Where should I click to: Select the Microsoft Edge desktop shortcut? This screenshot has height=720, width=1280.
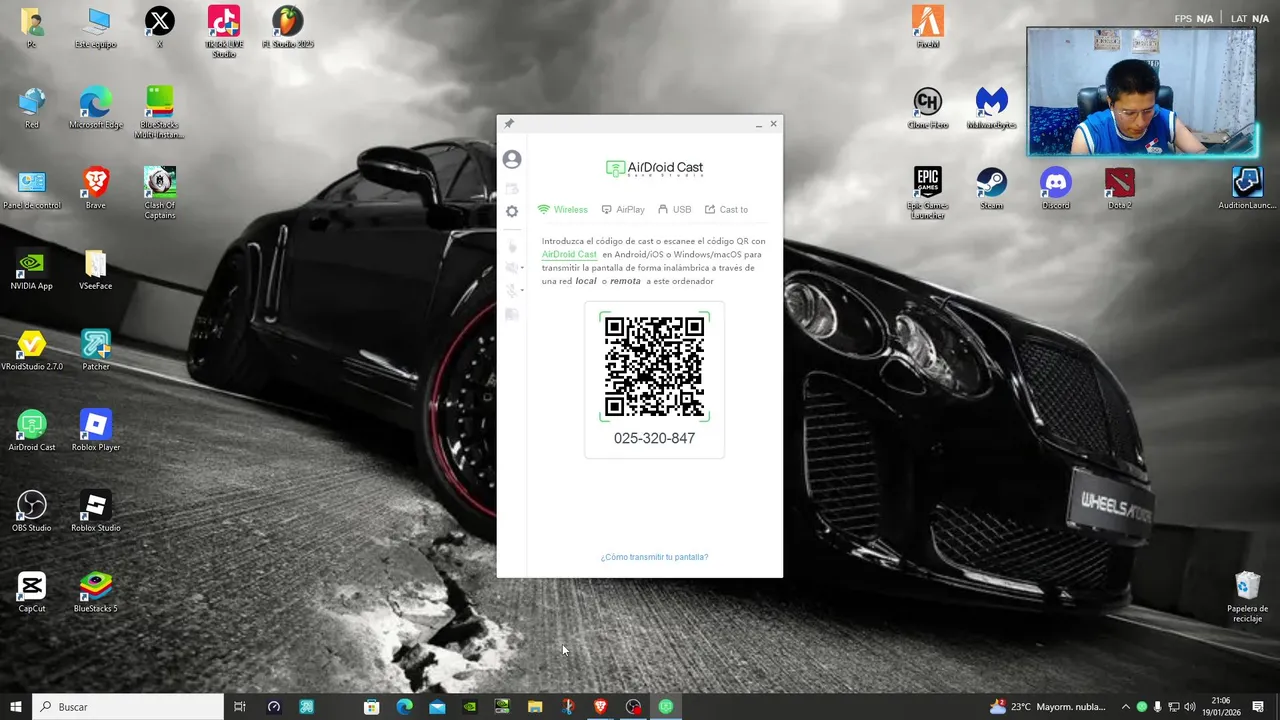[x=96, y=108]
